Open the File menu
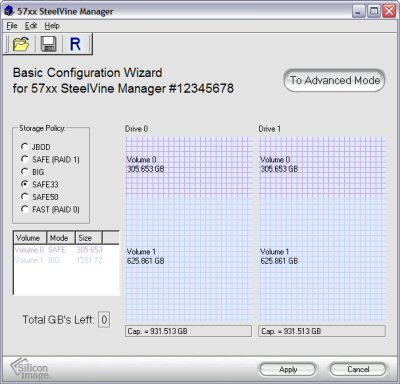 12,26
